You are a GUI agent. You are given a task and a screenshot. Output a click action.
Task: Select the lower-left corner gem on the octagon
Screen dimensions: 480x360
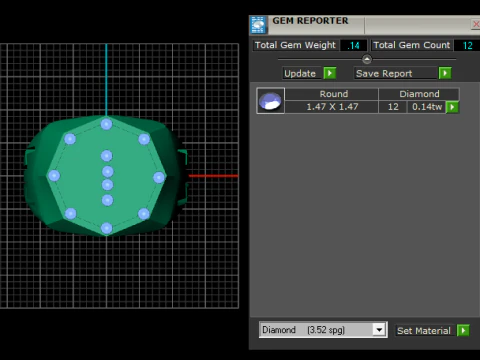(x=70, y=214)
